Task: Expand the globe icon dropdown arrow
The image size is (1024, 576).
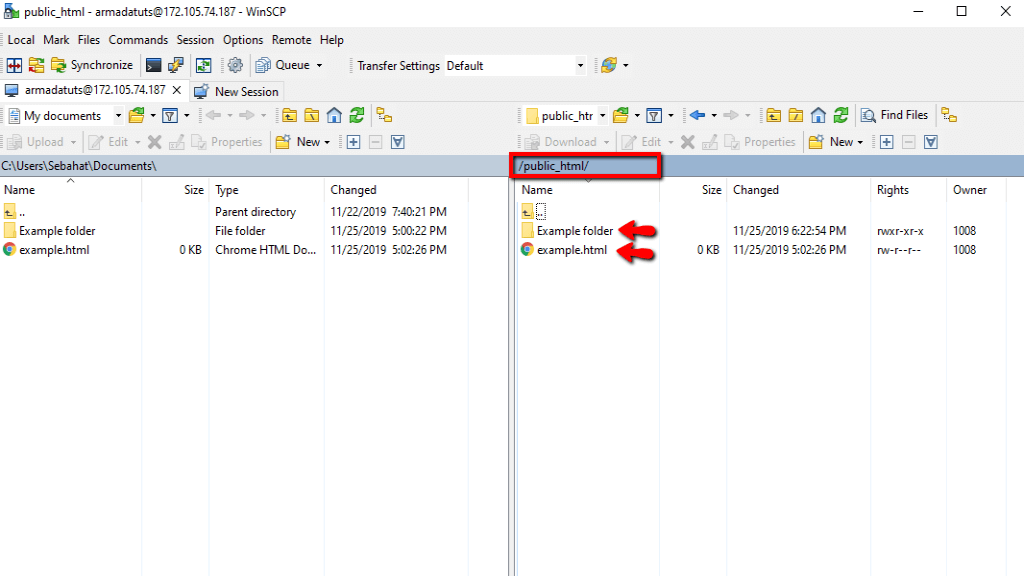Action: [x=626, y=65]
